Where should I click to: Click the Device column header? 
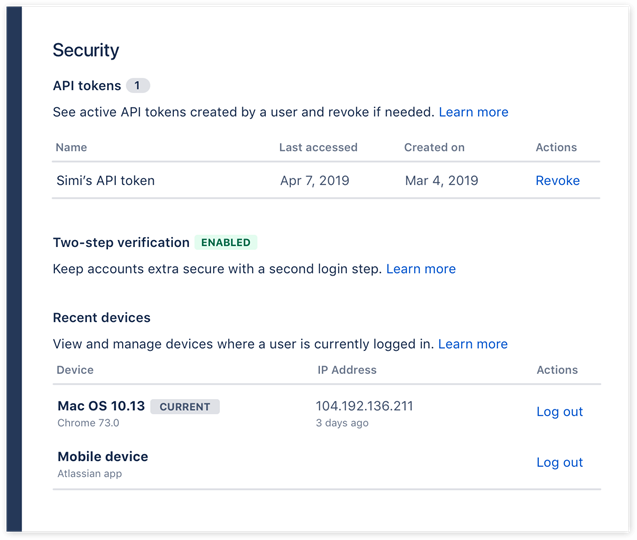(75, 370)
